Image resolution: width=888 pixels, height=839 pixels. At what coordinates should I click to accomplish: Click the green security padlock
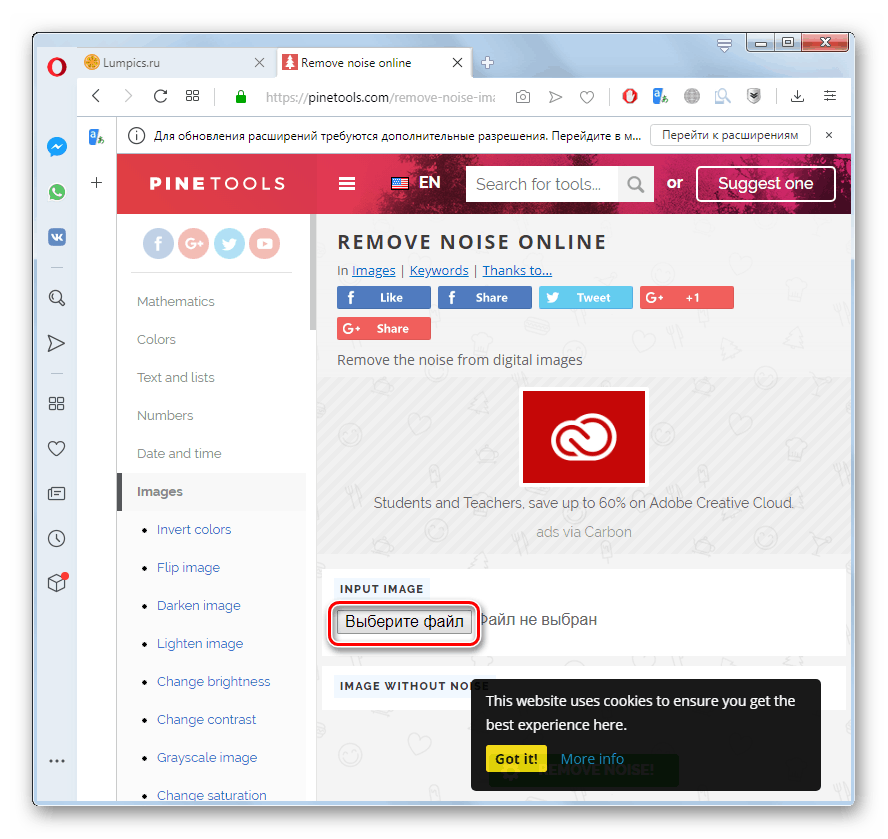click(x=241, y=97)
